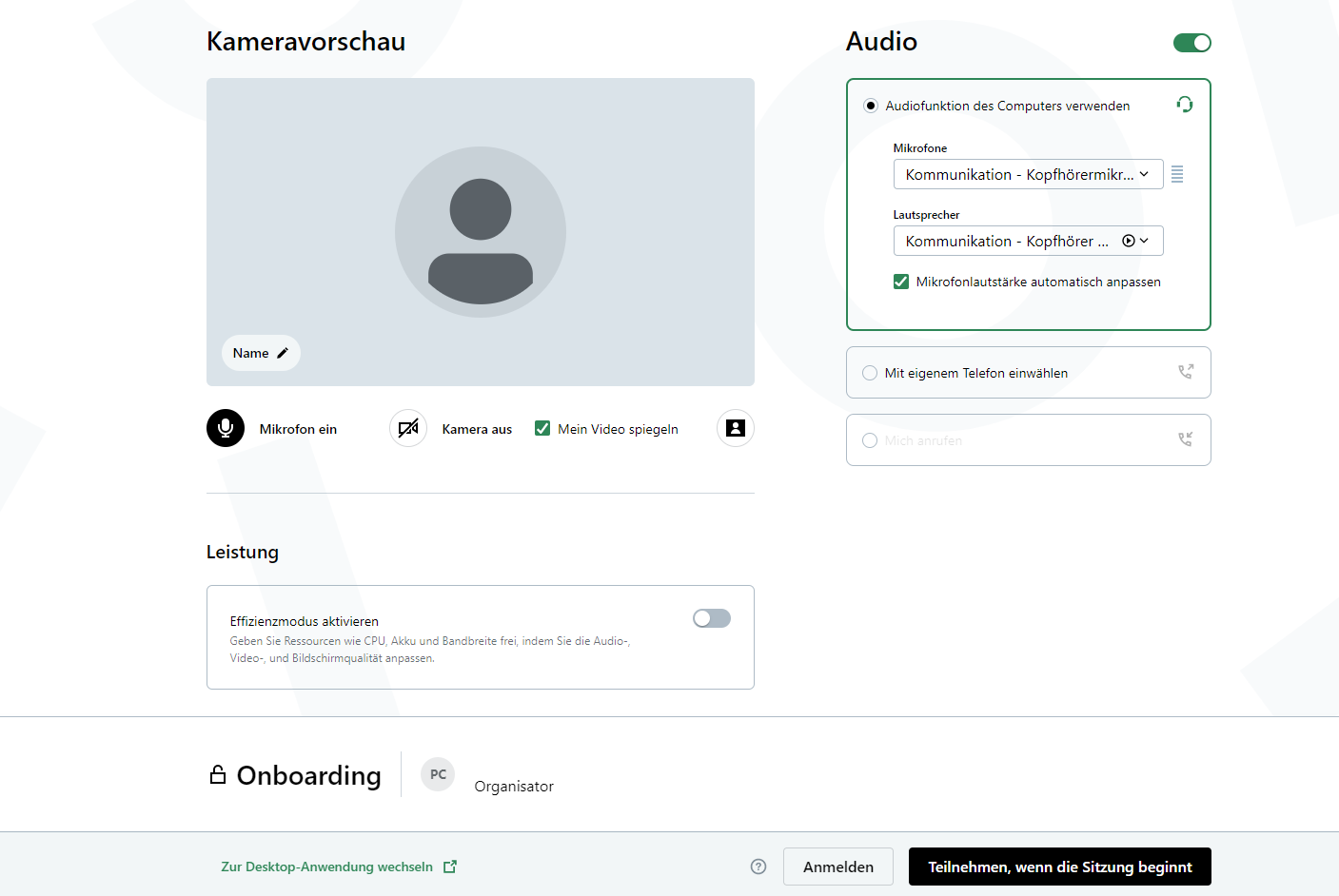The width and height of the screenshot is (1339, 896).
Task: Select Audiofunktion des Computers verwenden
Action: (871, 106)
